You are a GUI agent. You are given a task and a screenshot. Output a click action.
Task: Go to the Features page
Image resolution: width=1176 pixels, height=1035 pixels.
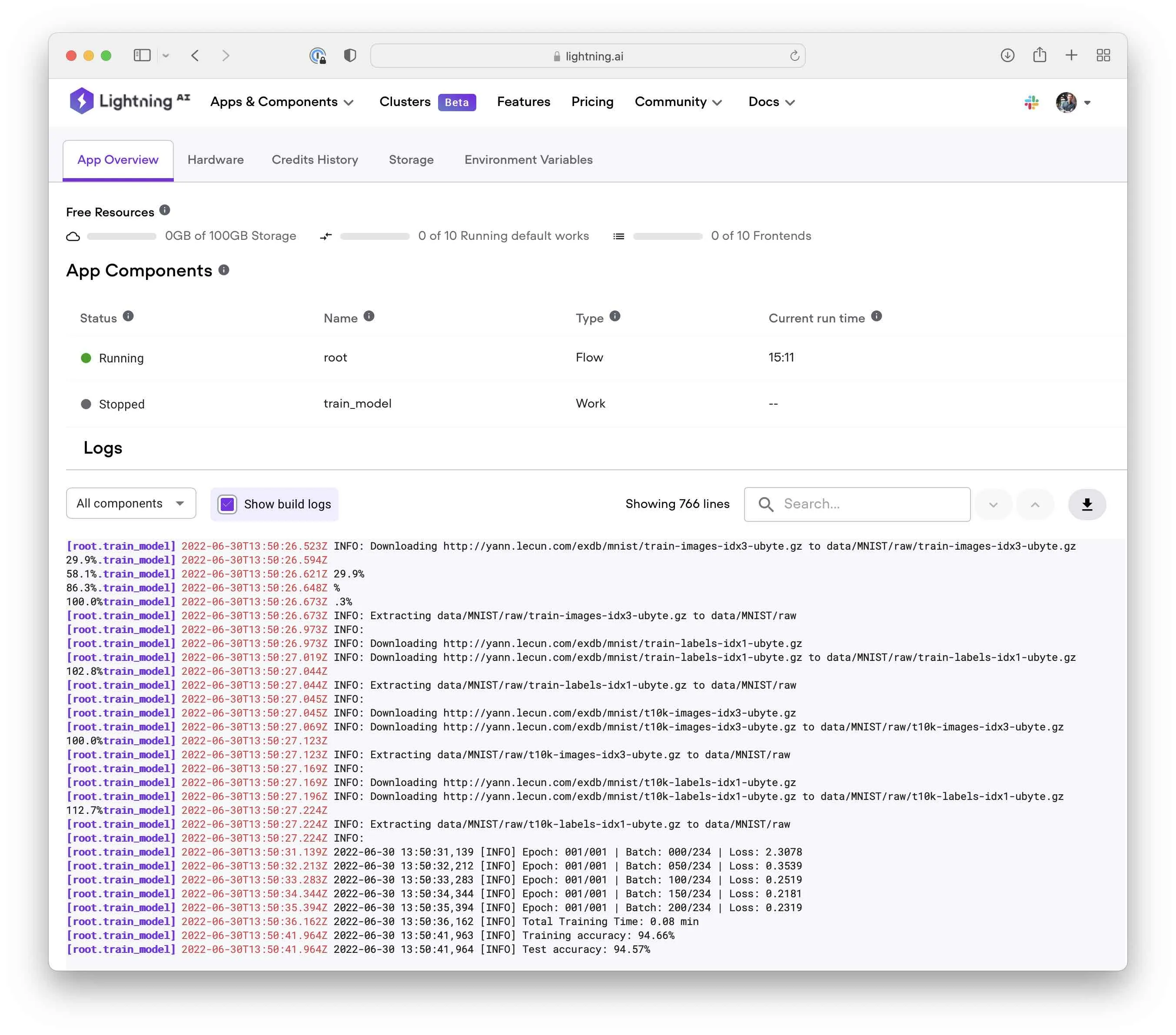(523, 102)
